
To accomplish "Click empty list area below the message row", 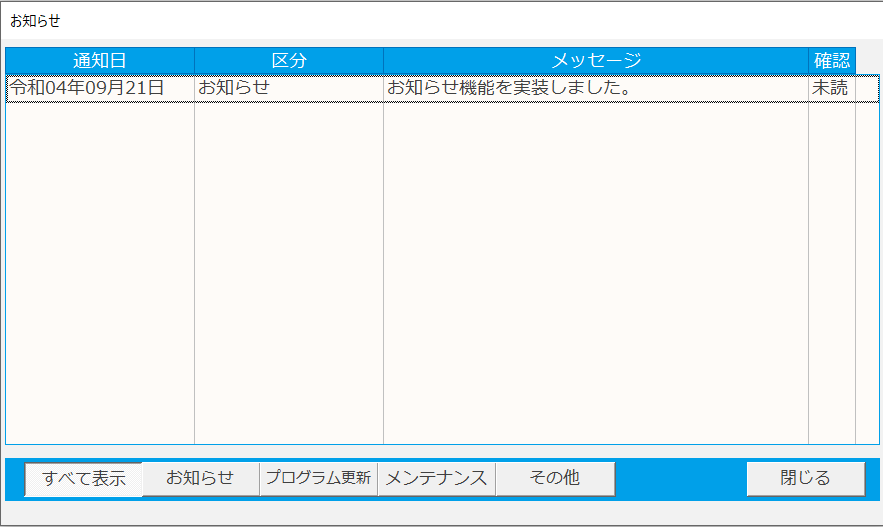I will click(x=596, y=270).
